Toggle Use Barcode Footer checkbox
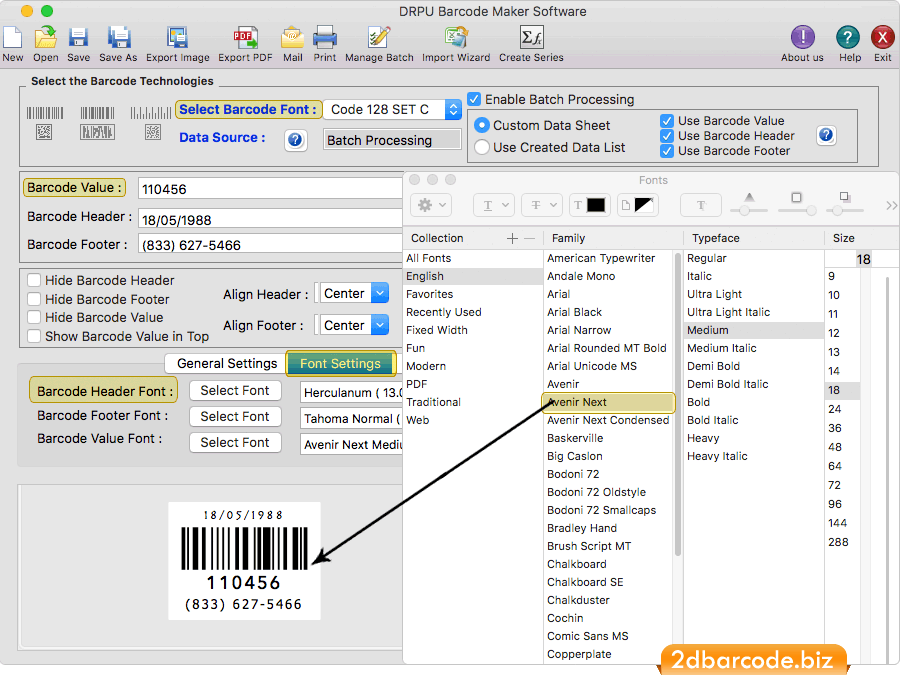 tap(666, 151)
